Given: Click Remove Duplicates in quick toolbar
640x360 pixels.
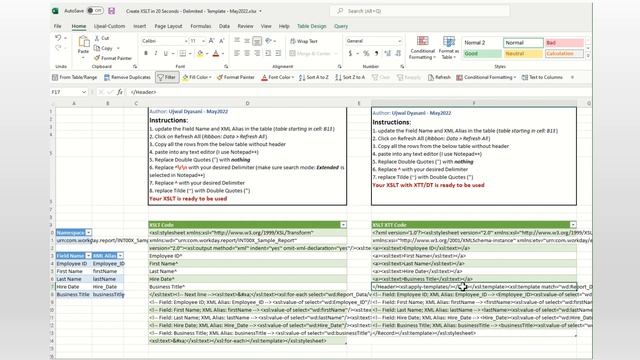Looking at the screenshot, I should 127,77.
